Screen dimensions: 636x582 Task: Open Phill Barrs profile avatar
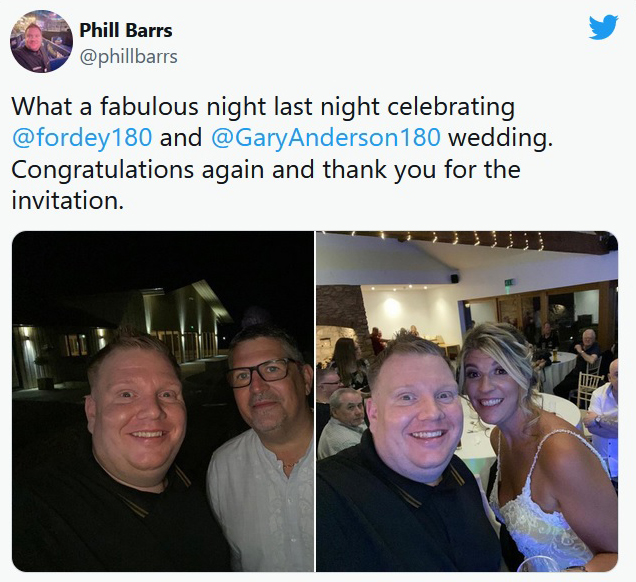pyautogui.click(x=41, y=41)
